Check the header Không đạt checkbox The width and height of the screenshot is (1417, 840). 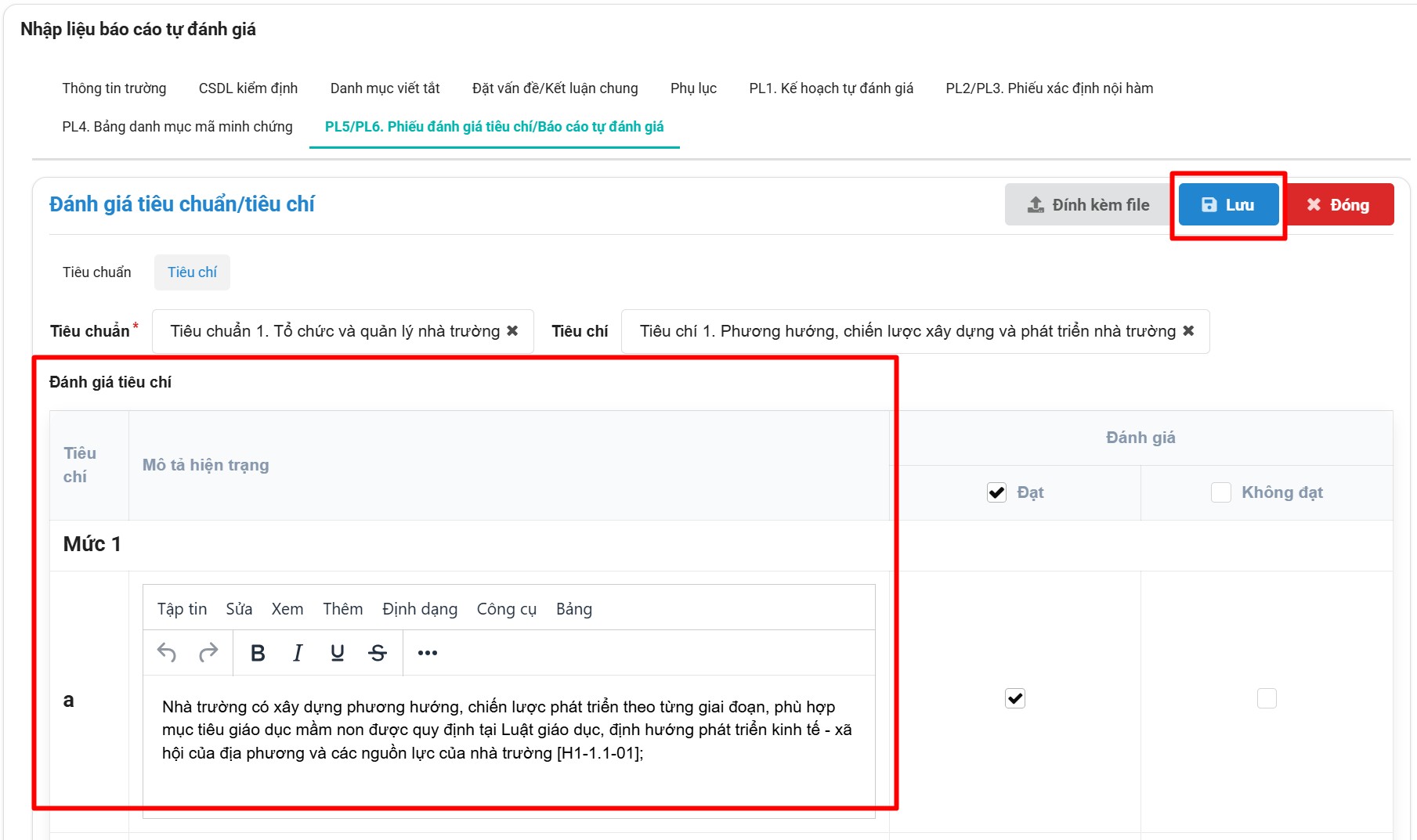pyautogui.click(x=1220, y=492)
